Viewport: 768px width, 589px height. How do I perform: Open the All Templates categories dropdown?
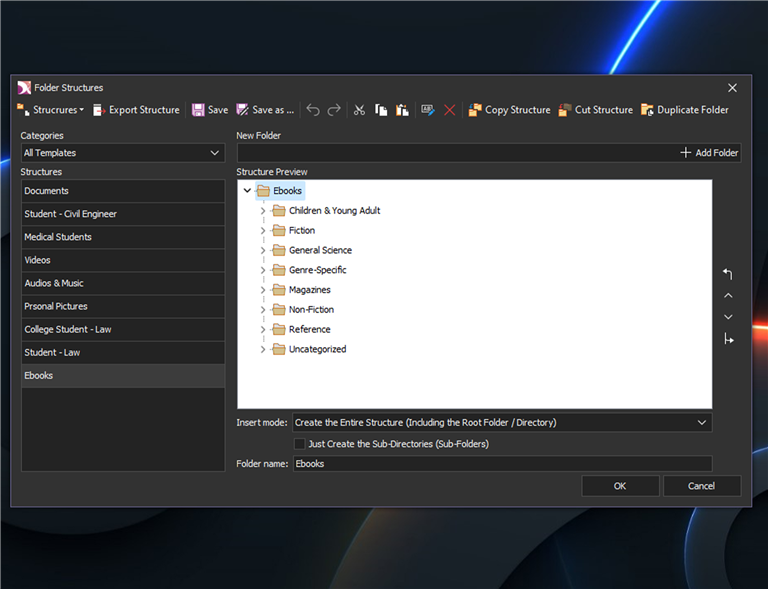tap(123, 153)
